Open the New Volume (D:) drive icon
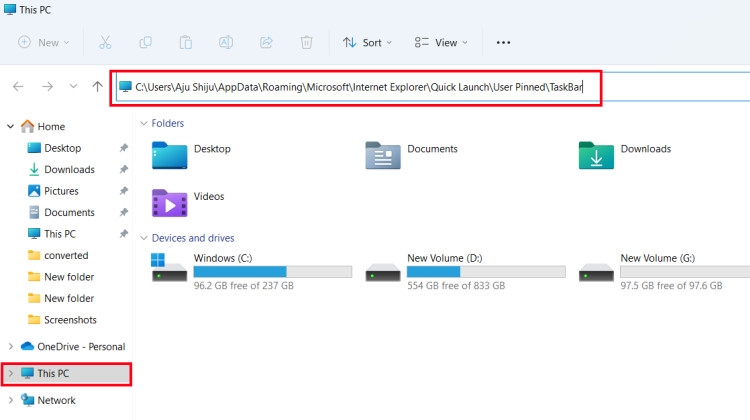The image size is (750, 420). tap(383, 273)
